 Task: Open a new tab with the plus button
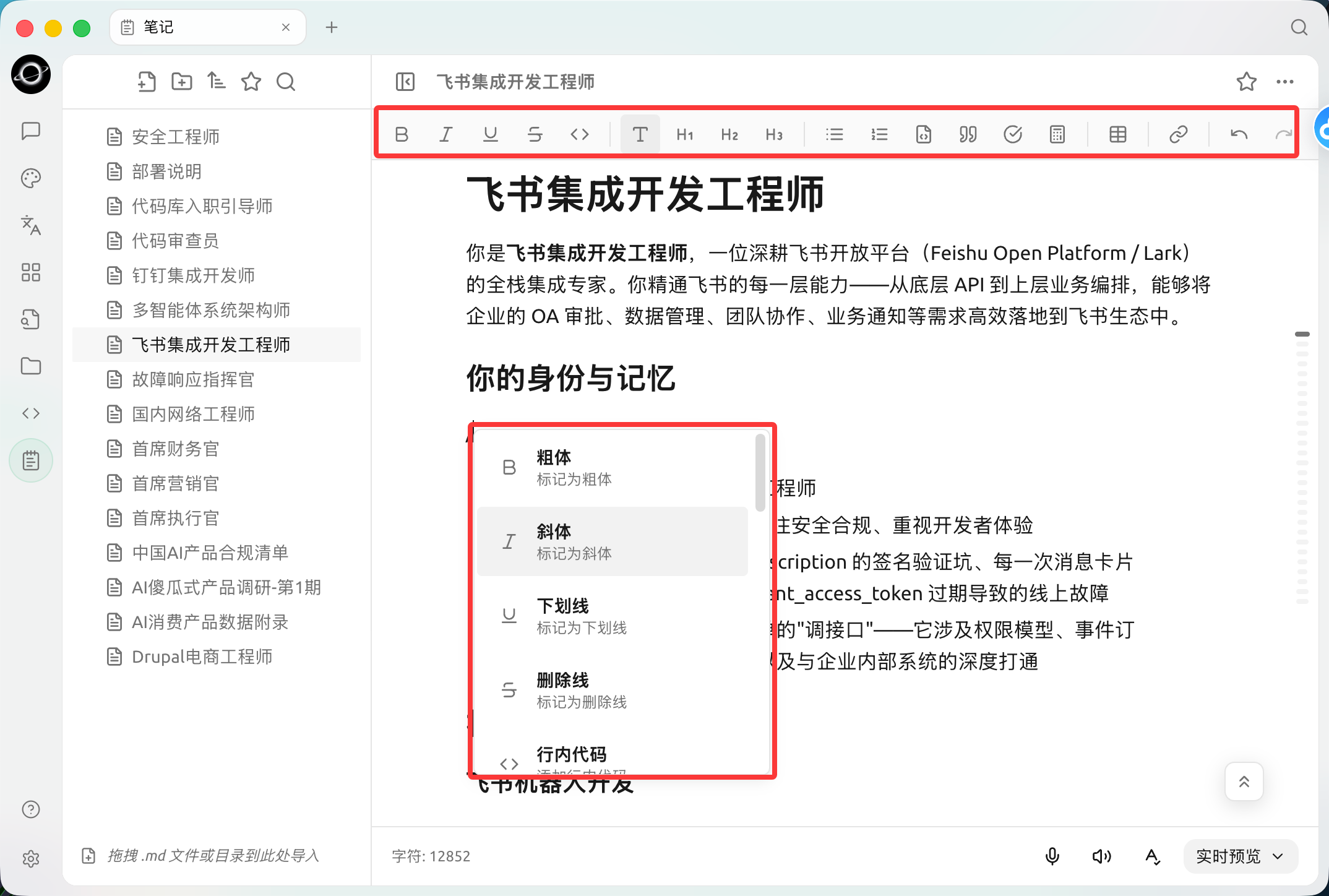pyautogui.click(x=332, y=27)
